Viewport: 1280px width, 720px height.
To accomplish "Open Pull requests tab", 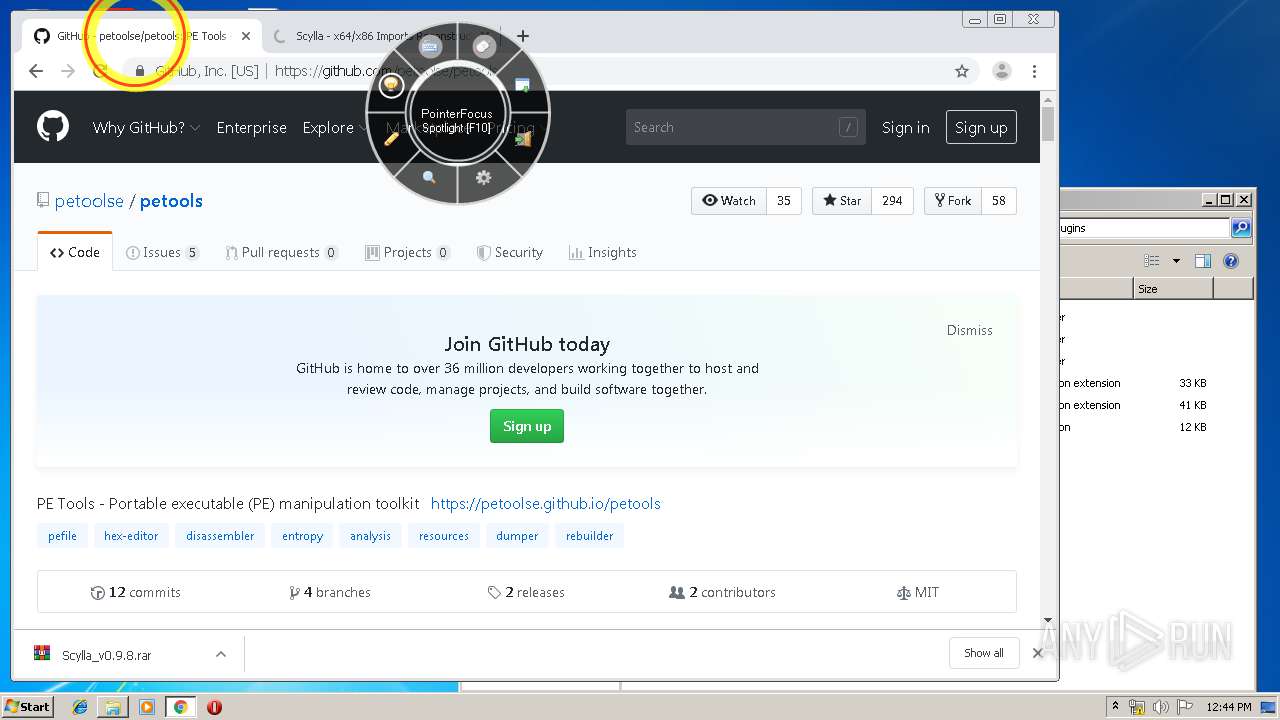I will (x=282, y=252).
